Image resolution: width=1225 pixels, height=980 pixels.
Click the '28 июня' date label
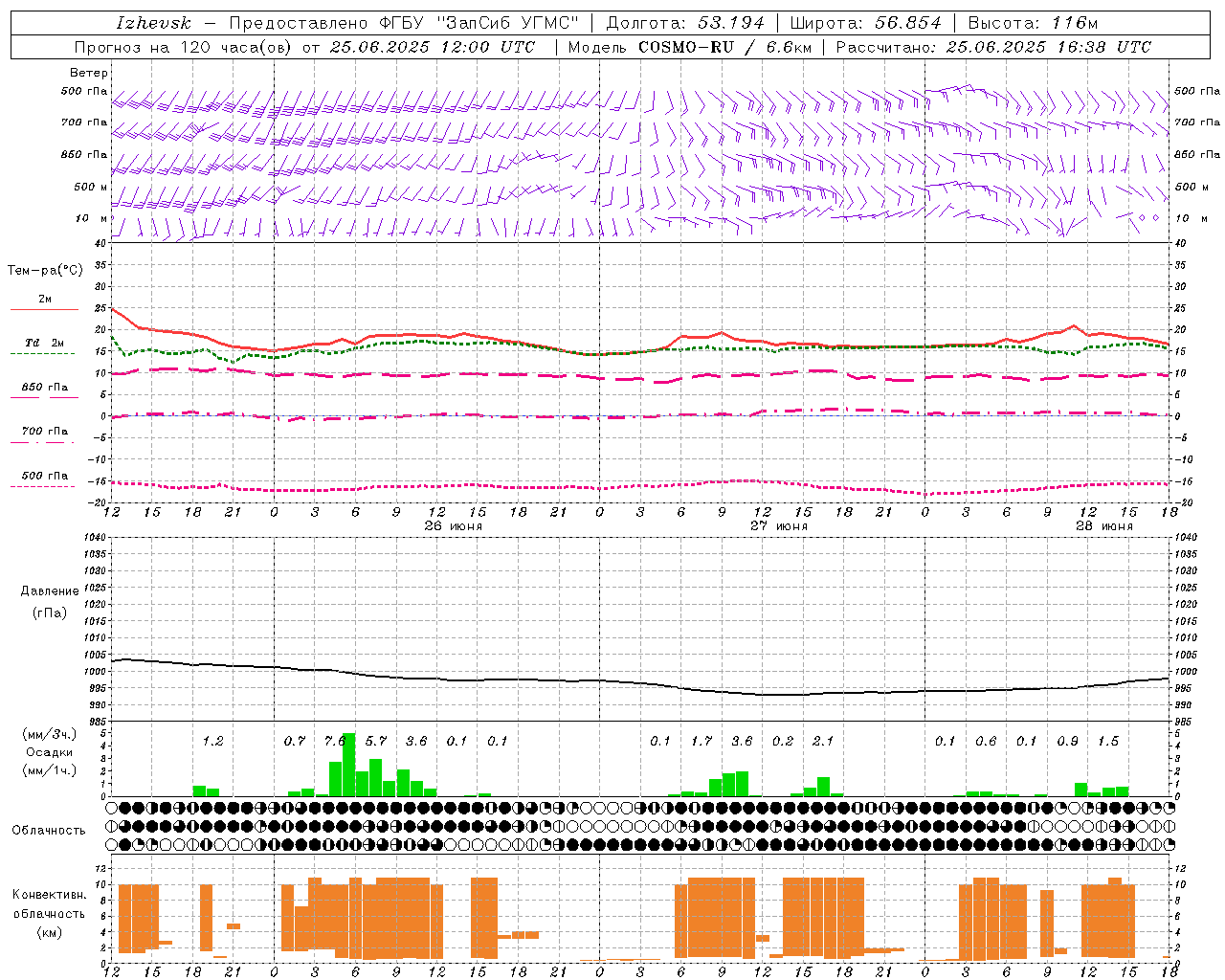(x=1103, y=526)
